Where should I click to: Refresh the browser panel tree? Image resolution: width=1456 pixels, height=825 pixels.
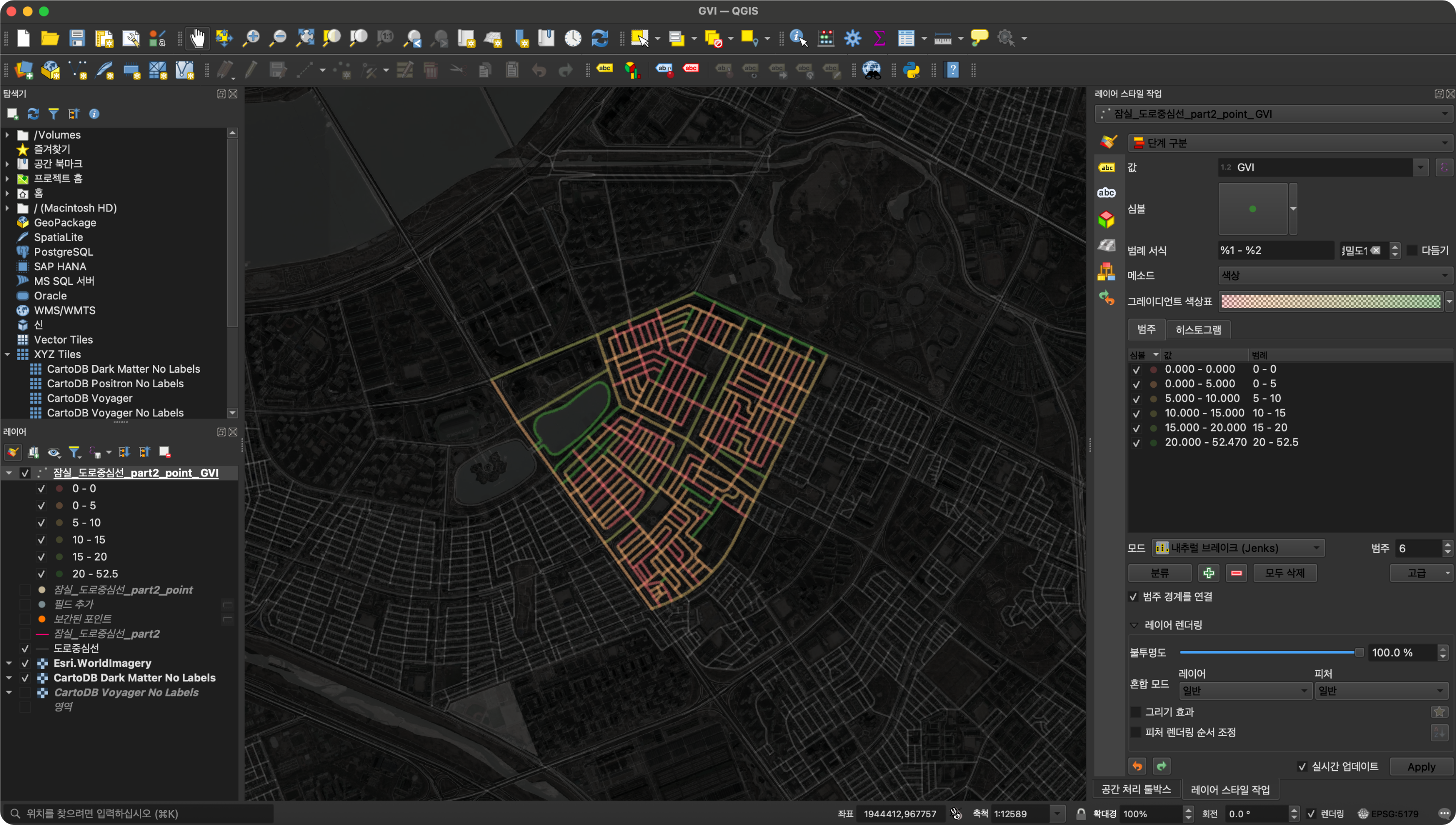(33, 114)
